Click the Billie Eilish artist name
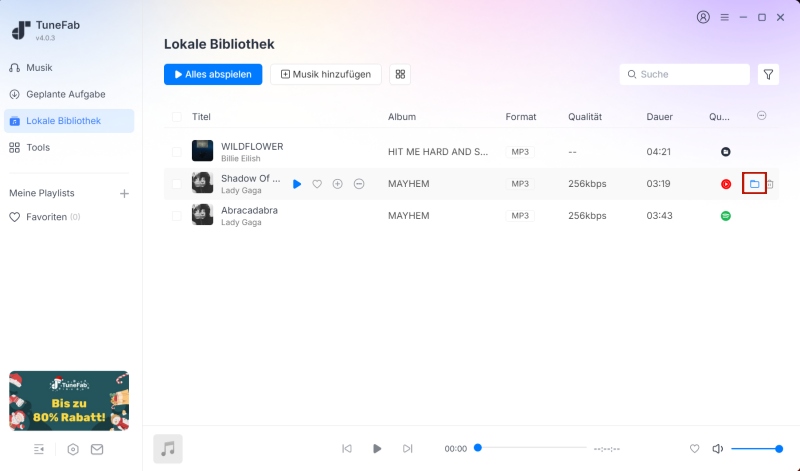 pos(240,159)
